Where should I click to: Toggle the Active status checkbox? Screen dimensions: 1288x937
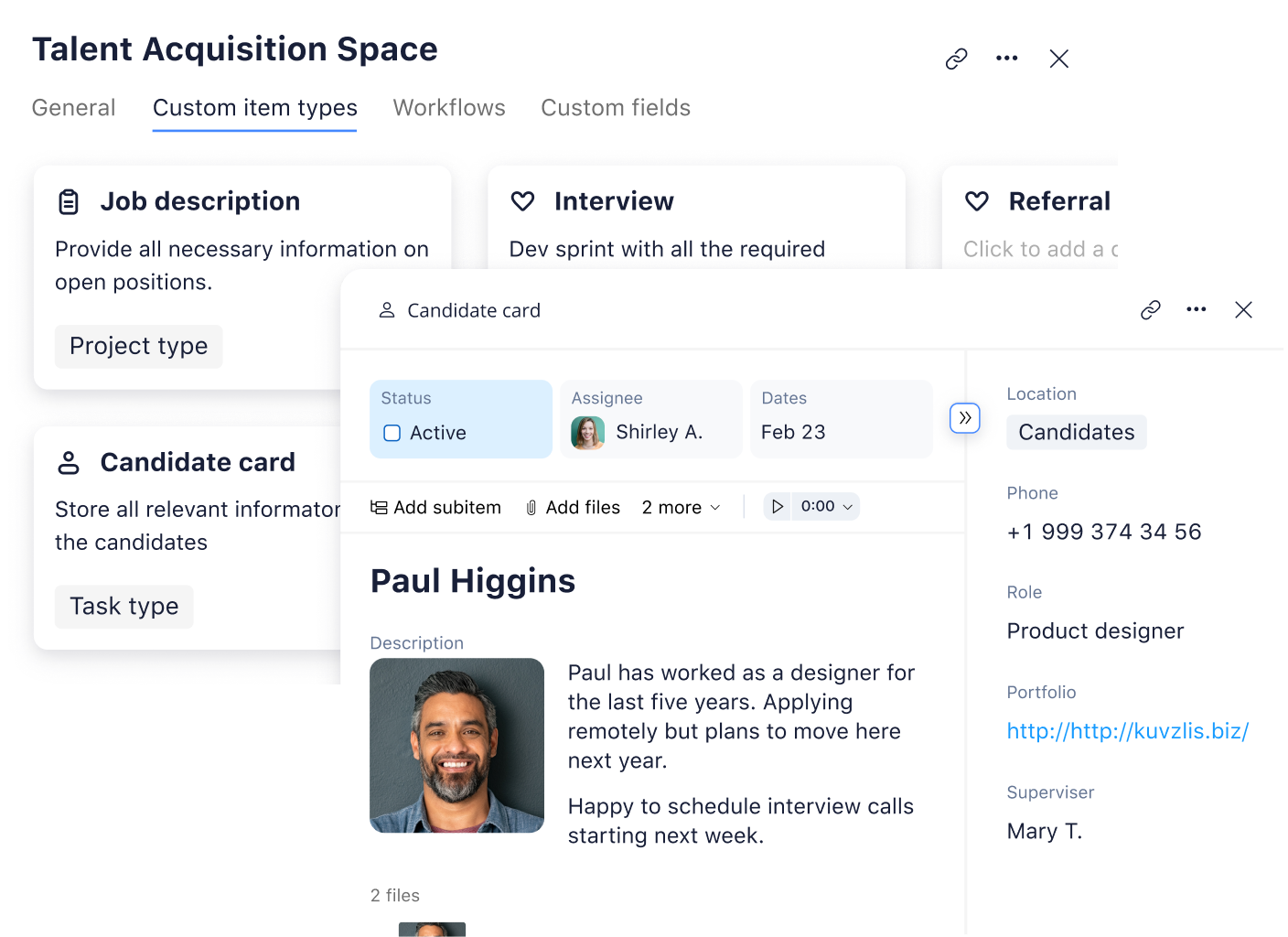pos(392,433)
